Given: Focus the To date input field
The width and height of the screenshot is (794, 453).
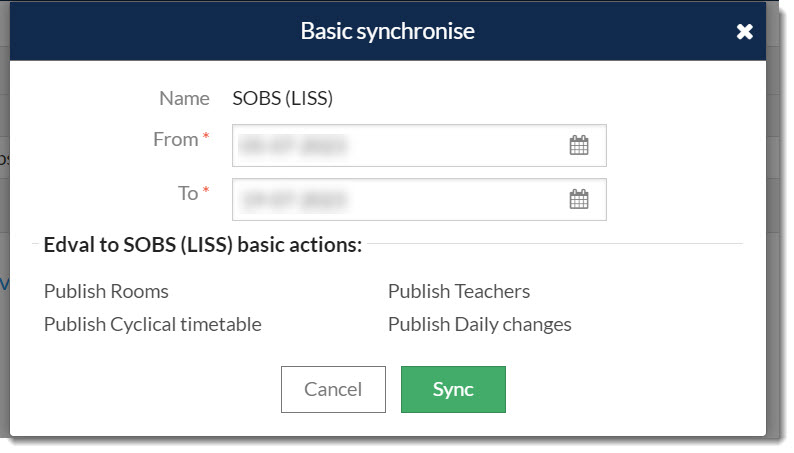Looking at the screenshot, I should coord(419,199).
